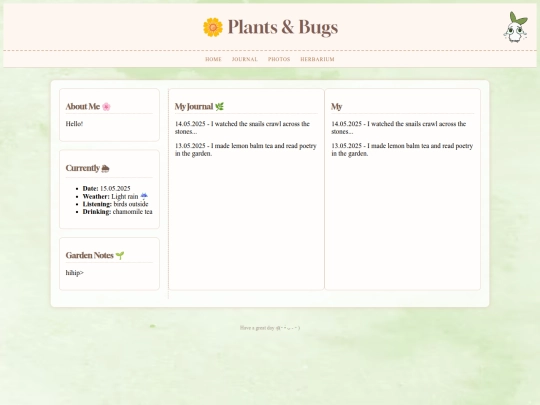Click the sprout mascot character image

coord(515,27)
